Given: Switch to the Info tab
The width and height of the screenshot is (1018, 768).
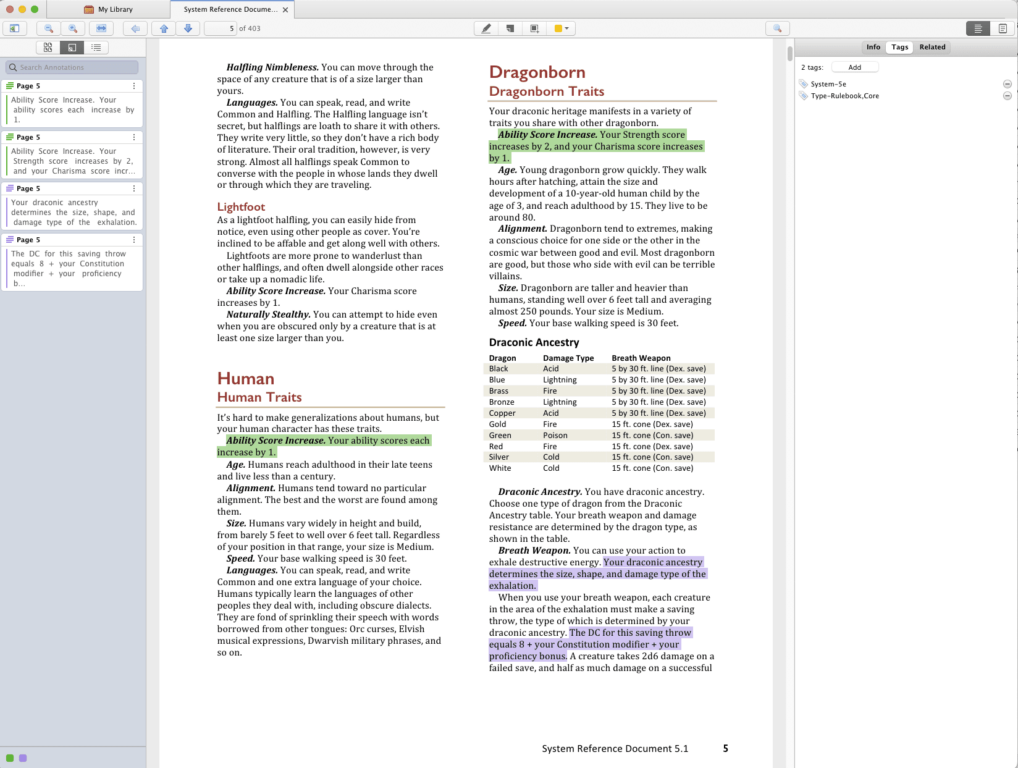Looking at the screenshot, I should pos(873,46).
